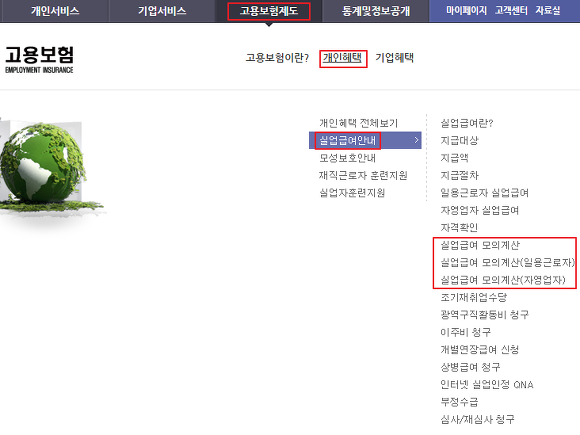Expand the arrow on 실업급여안내 row
580x435 pixels.
(416, 140)
